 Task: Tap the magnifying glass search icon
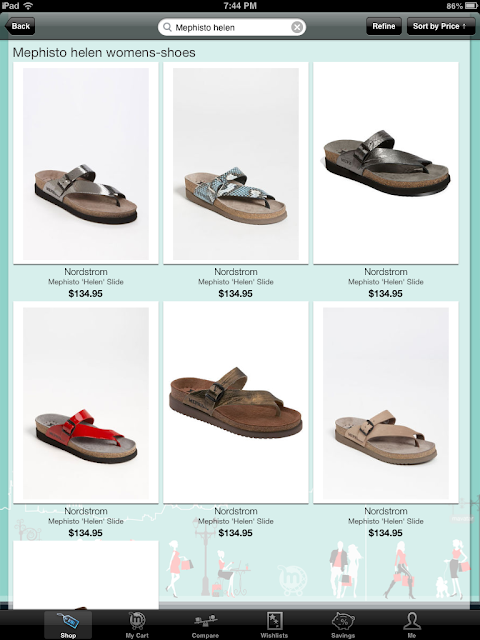pos(167,27)
